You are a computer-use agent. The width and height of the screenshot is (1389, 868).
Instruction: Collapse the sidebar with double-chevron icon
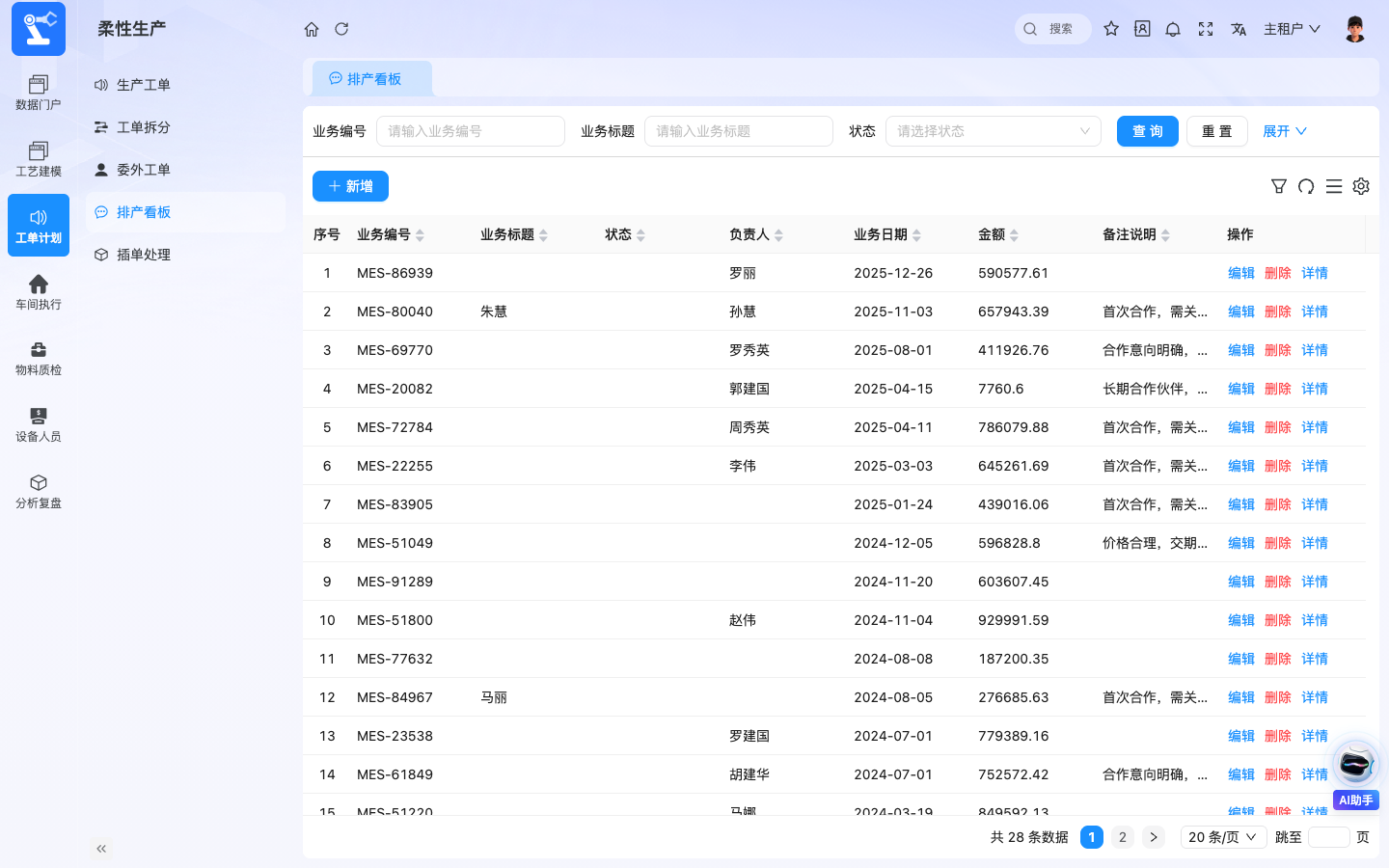pos(101,849)
